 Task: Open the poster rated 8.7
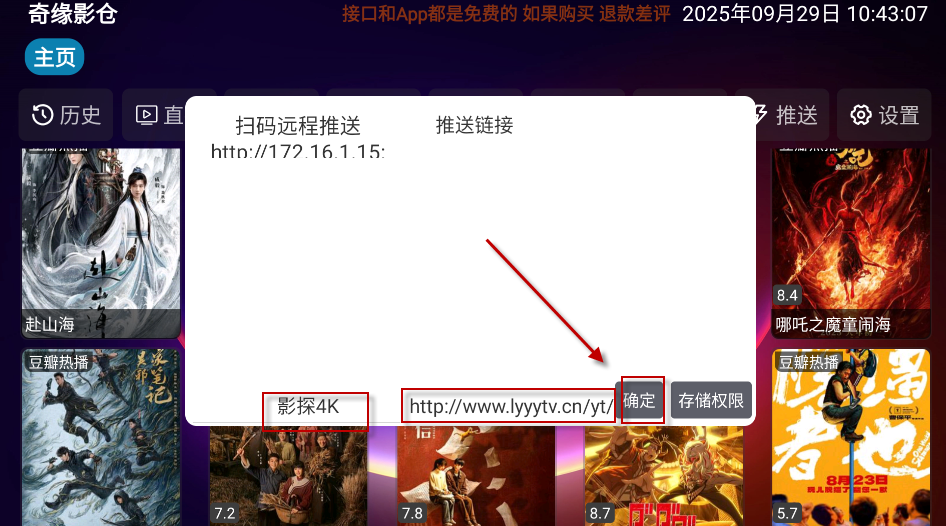pyautogui.click(x=664, y=475)
